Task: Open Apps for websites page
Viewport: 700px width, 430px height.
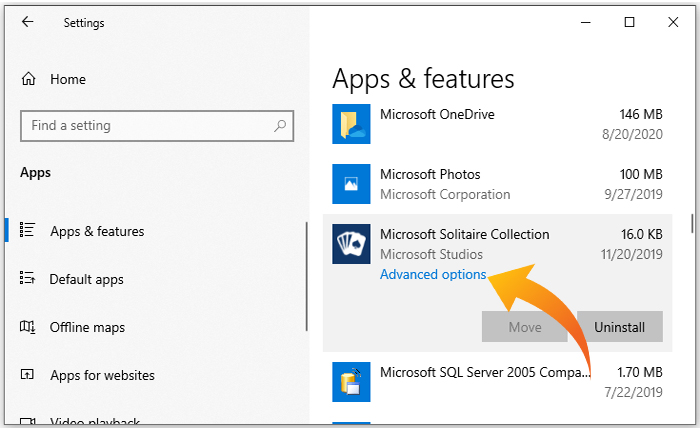Action: pos(102,375)
